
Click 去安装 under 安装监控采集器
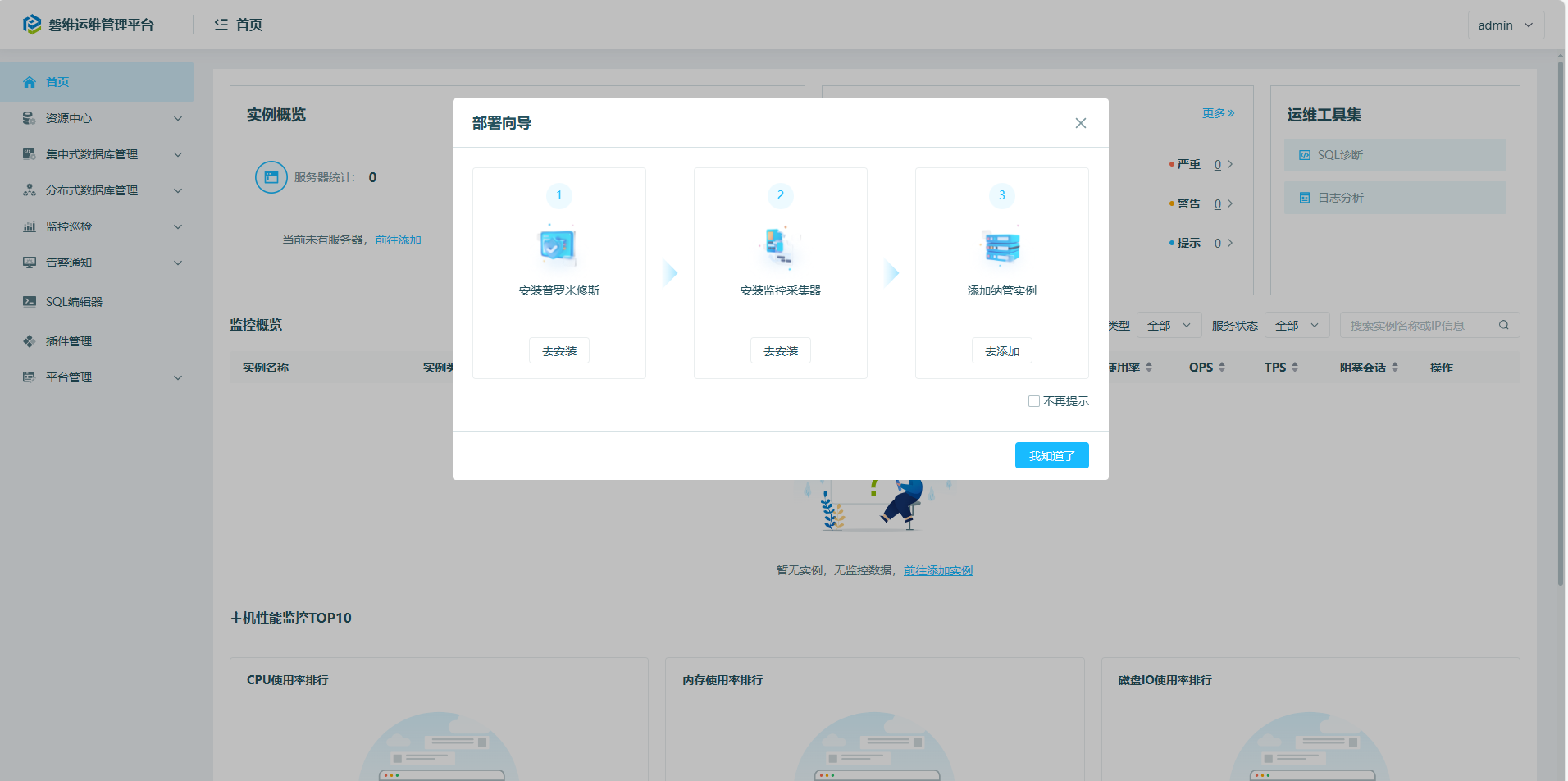[781, 351]
